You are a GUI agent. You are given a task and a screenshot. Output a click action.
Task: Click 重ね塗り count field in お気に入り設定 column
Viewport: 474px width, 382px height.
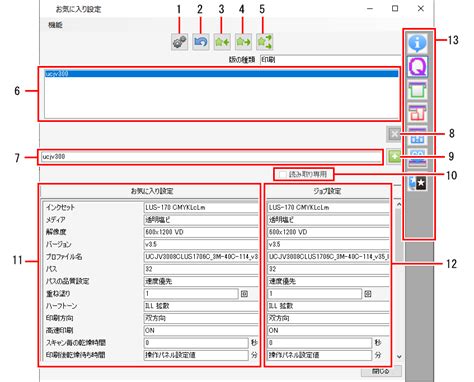(x=191, y=294)
